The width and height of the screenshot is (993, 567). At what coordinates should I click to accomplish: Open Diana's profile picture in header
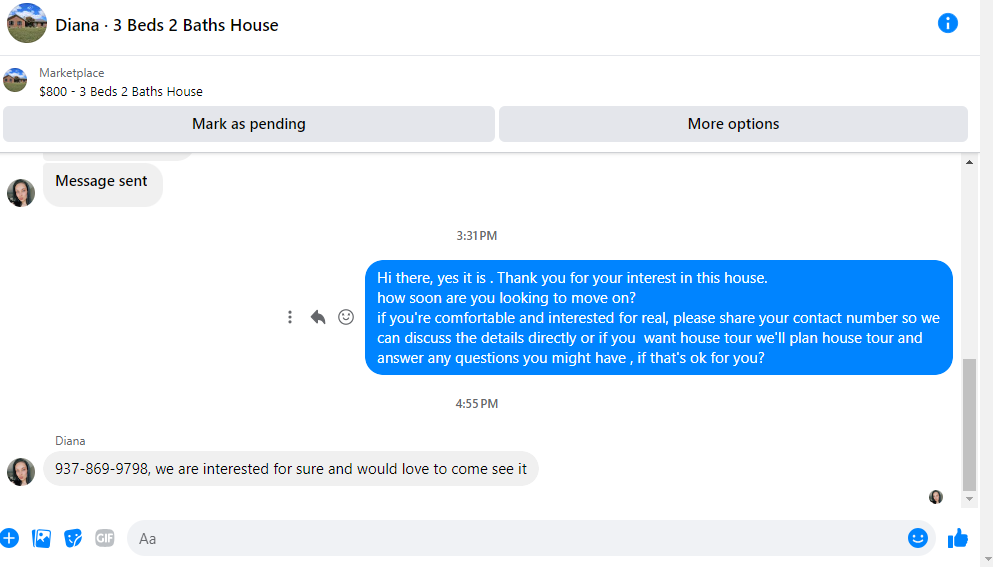click(x=27, y=23)
